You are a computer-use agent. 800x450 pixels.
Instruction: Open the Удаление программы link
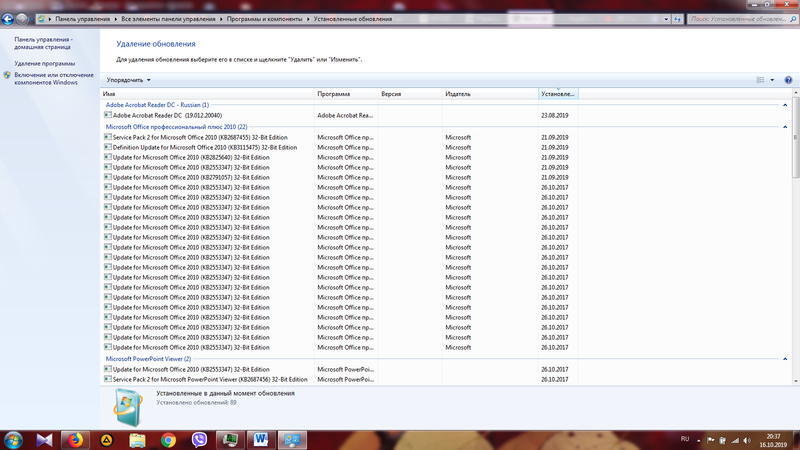coord(44,63)
